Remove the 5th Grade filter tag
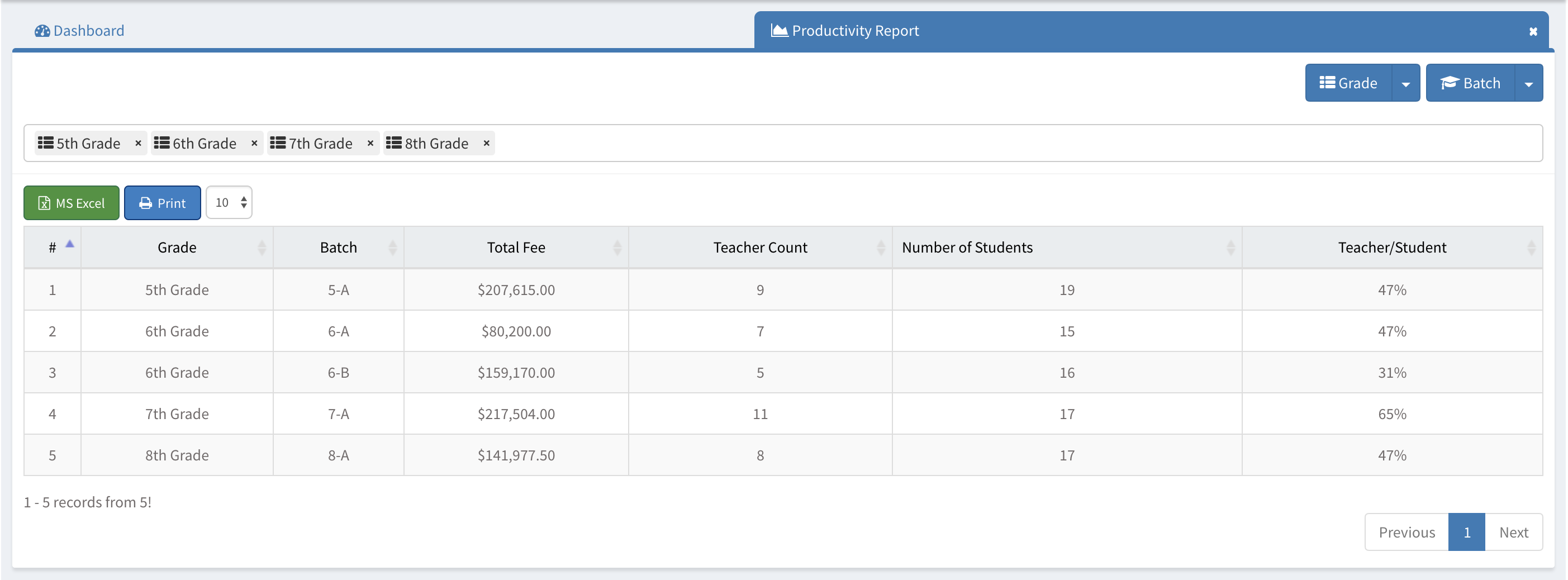This screenshot has width=1568, height=580. click(x=138, y=143)
